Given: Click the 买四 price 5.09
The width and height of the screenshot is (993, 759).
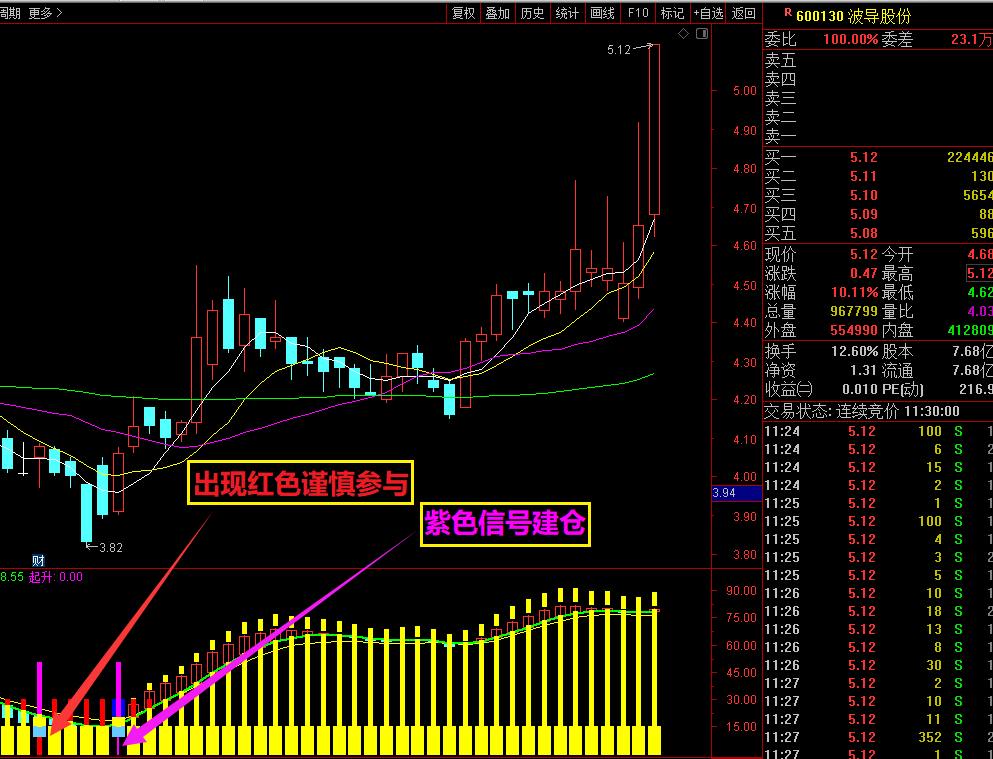Looking at the screenshot, I should [x=864, y=214].
